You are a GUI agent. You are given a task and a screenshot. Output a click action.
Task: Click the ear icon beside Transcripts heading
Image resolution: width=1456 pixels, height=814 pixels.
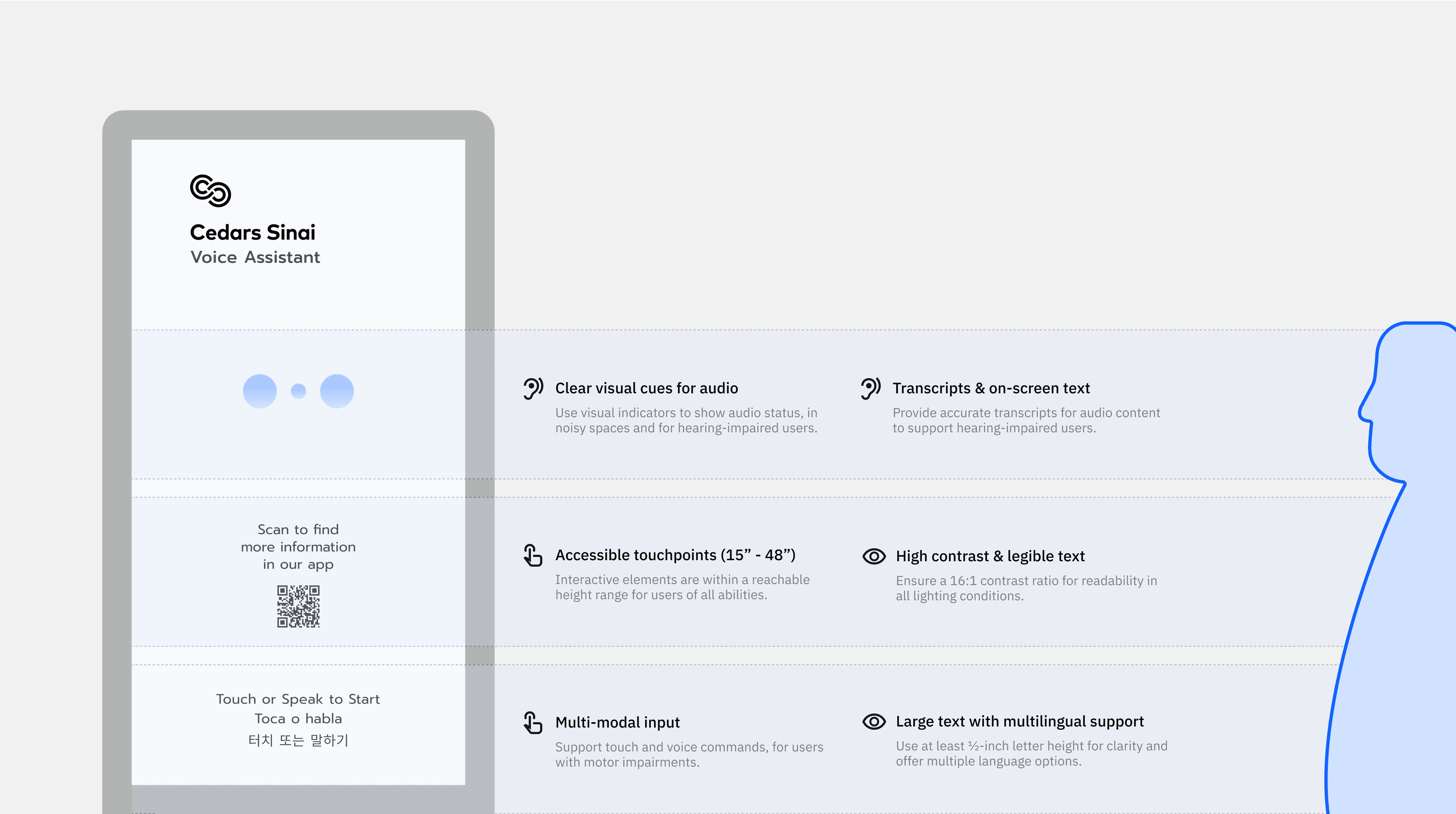[x=870, y=388]
